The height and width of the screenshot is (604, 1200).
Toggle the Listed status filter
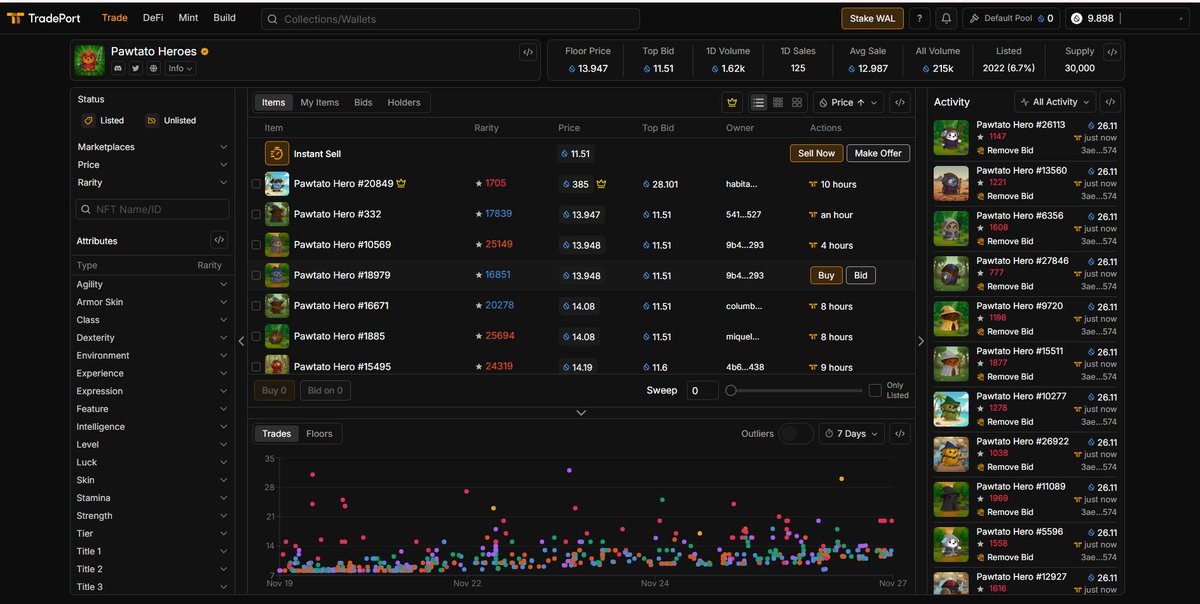tap(103, 120)
